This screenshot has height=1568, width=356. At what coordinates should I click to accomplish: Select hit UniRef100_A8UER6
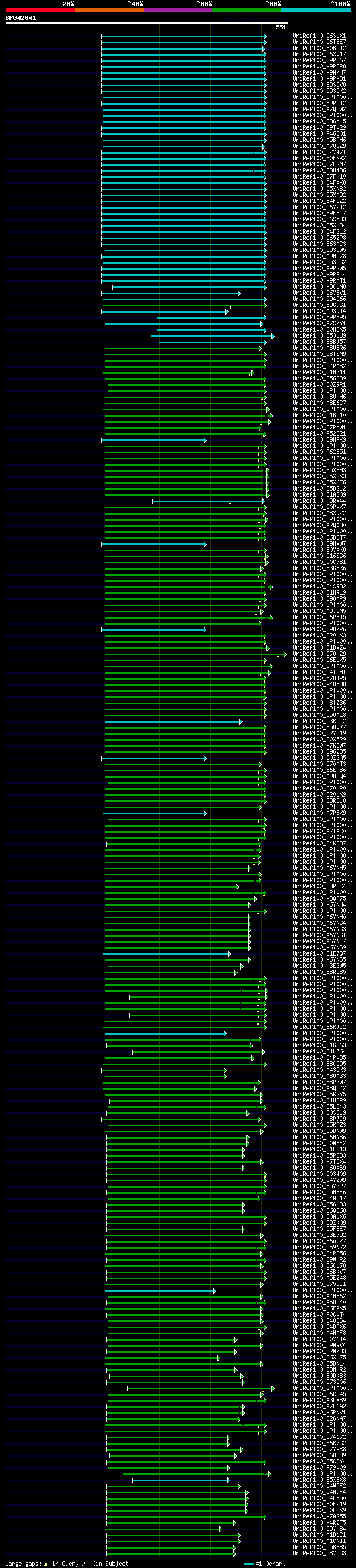coord(319,348)
